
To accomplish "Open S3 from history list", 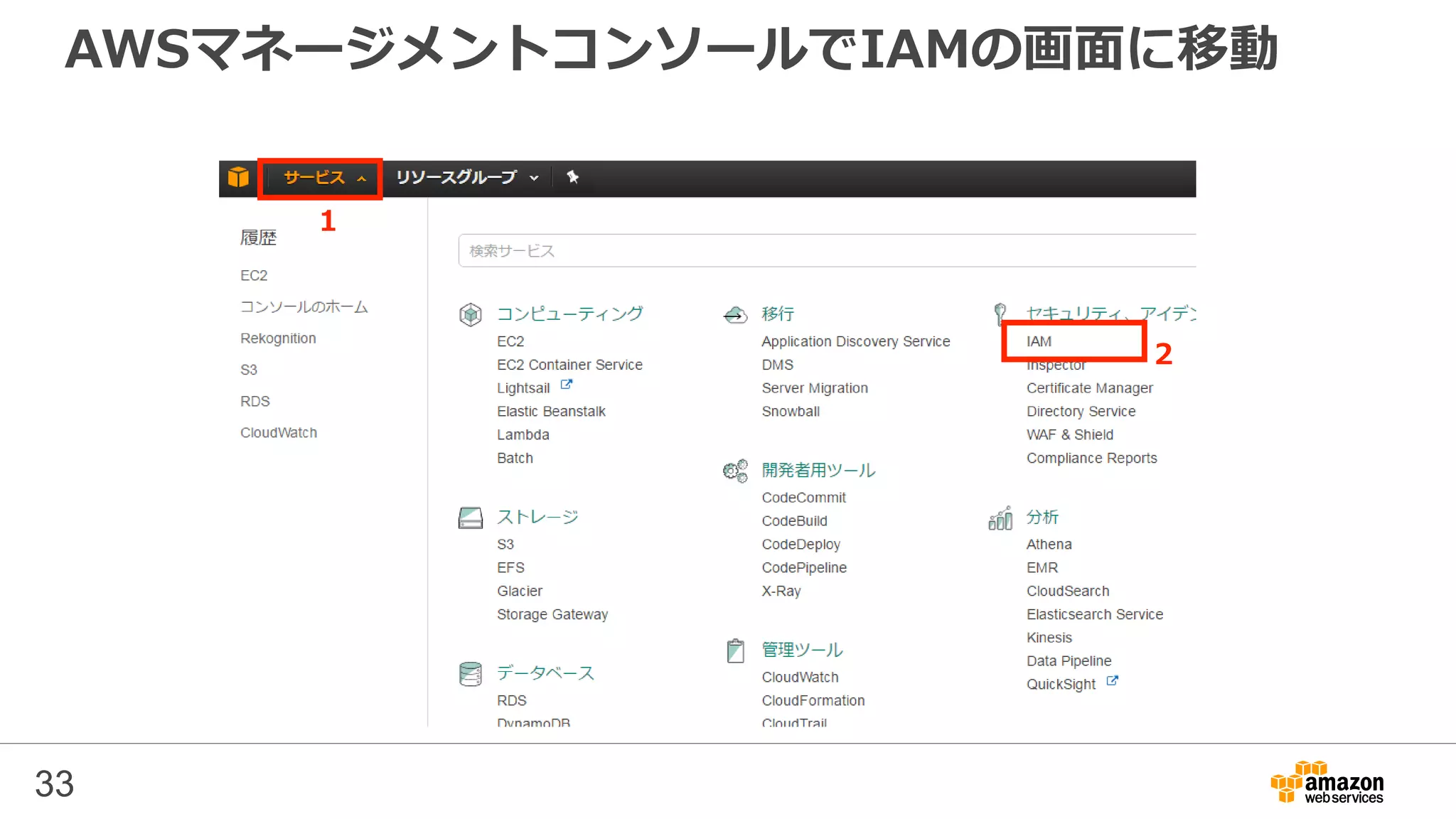I will [x=249, y=370].
